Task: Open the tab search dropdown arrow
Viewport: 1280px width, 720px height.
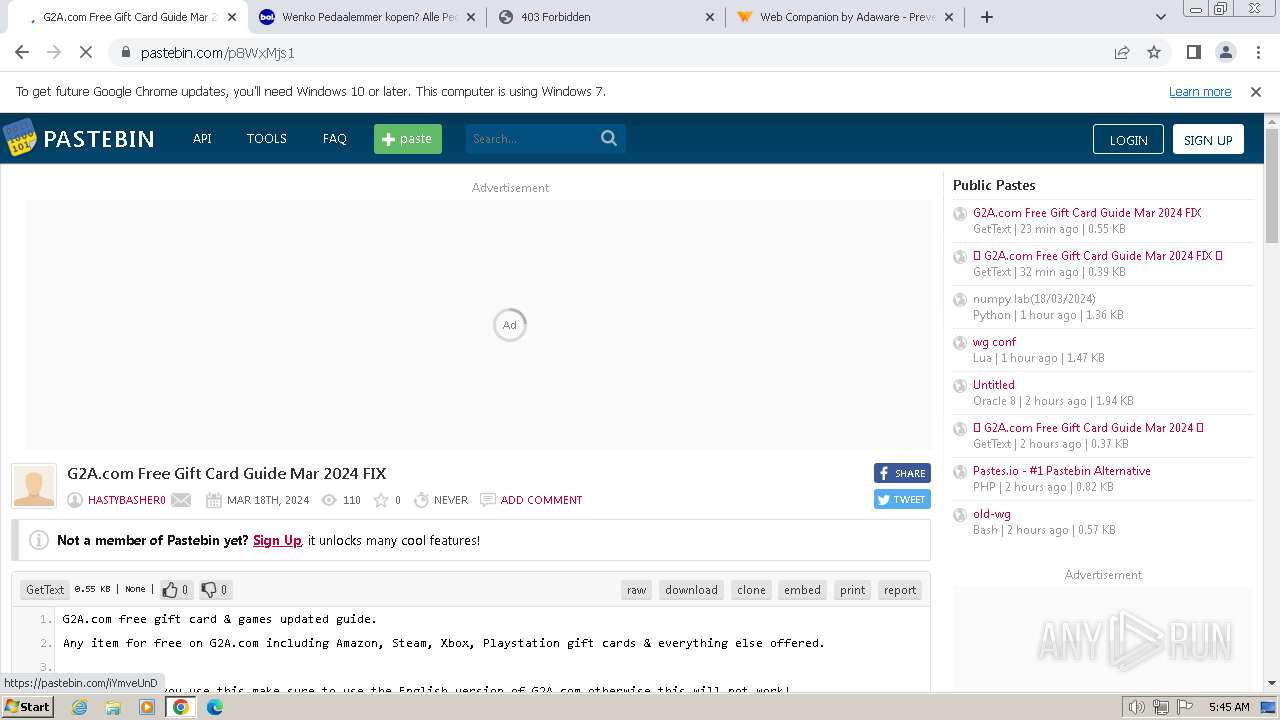Action: point(1161,17)
